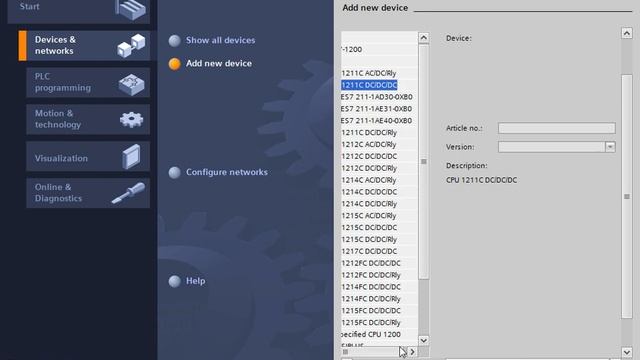This screenshot has height=360, width=640.
Task: Click the CPU 1211C DC/DC/DC description text
Action: [x=481, y=180]
